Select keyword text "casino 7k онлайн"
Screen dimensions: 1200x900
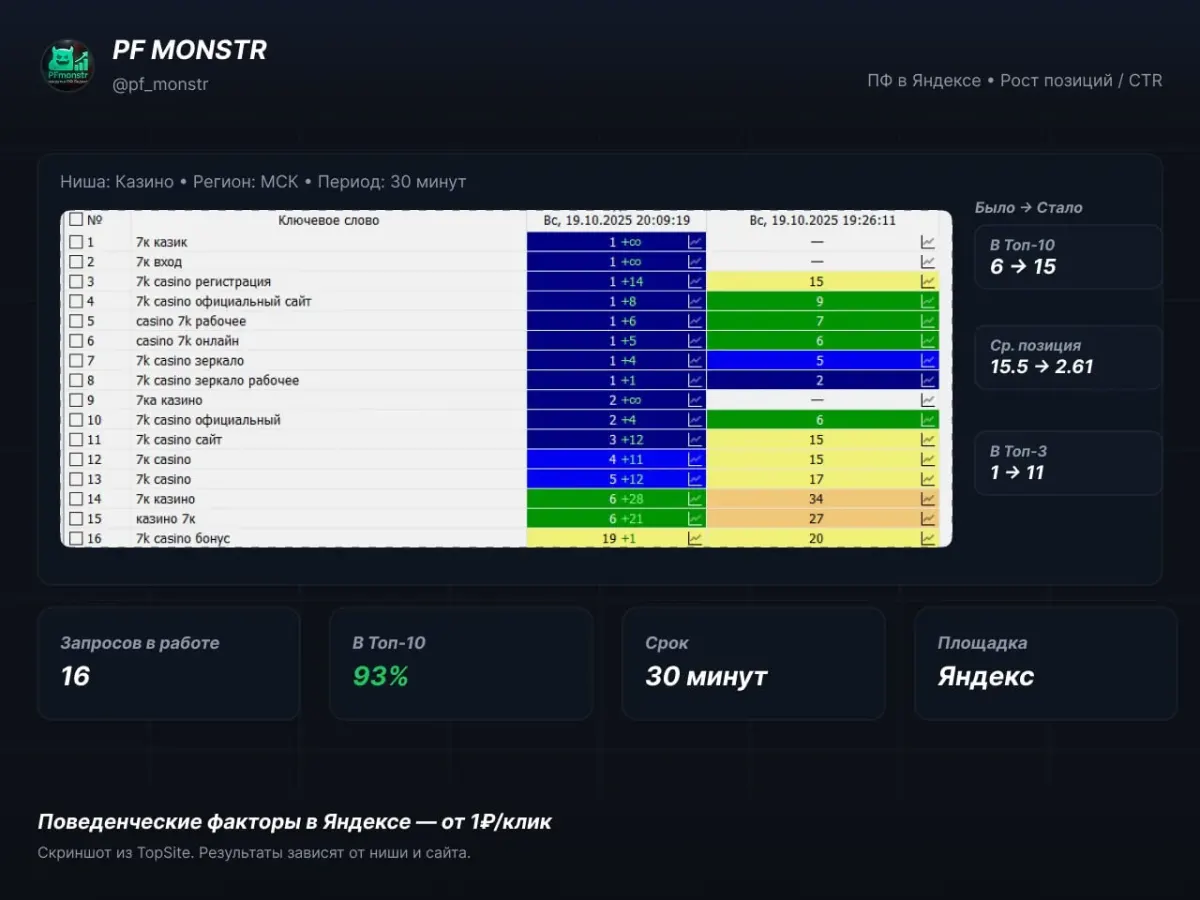[x=188, y=341]
